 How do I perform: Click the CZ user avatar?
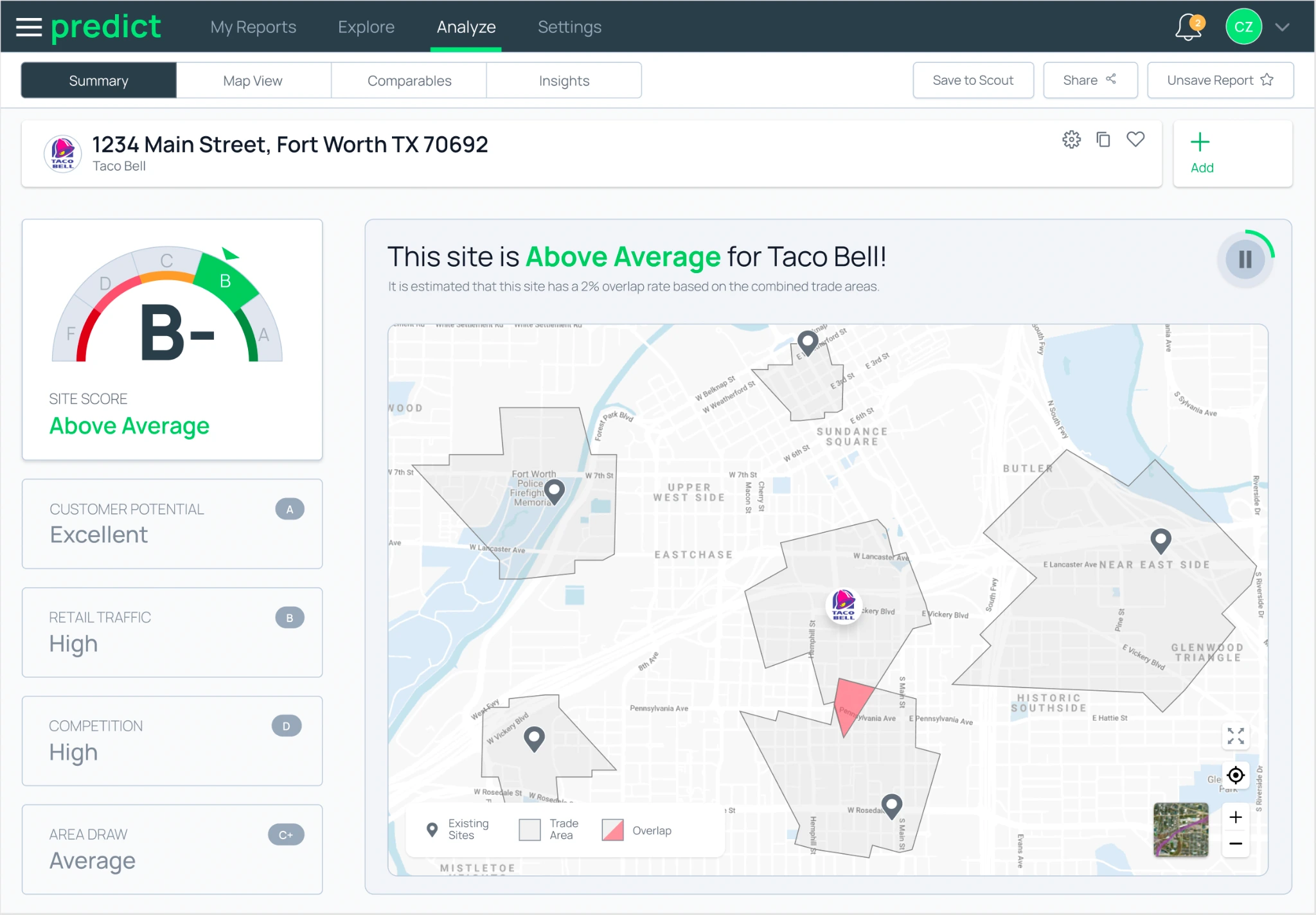1243,27
